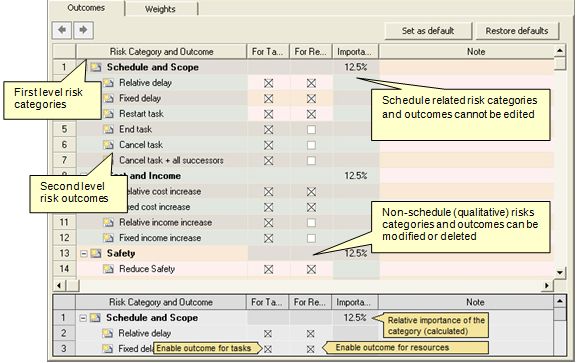The height and width of the screenshot is (363, 577).
Task: Select the Schedule and Scope row in upper grid
Action: click(304, 67)
